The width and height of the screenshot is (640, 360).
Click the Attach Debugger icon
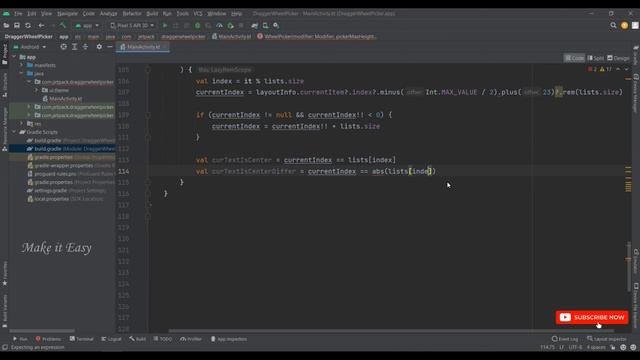point(230,25)
